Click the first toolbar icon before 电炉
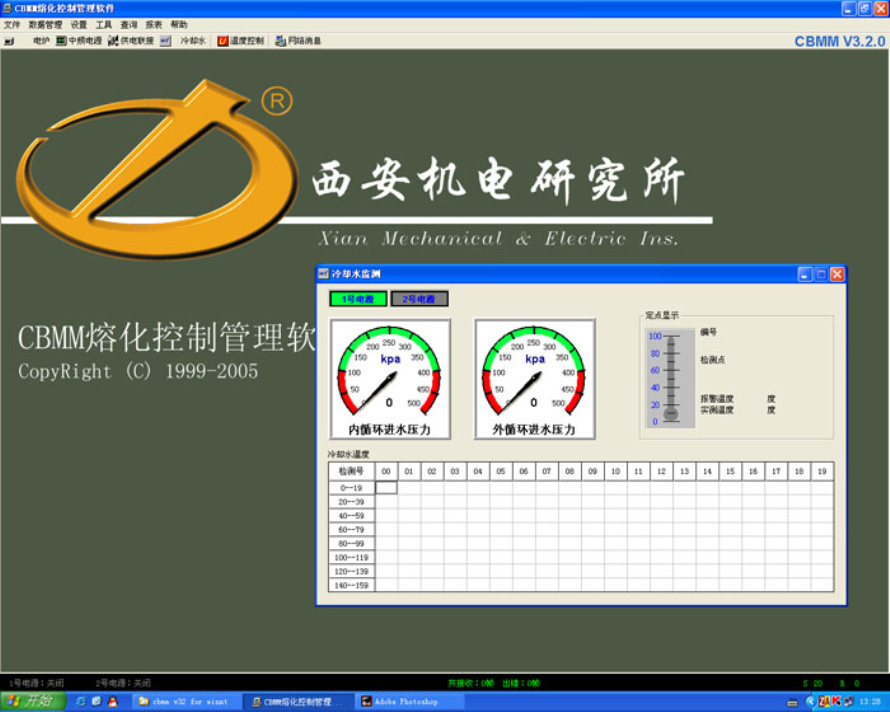The width and height of the screenshot is (890, 712). coord(9,41)
